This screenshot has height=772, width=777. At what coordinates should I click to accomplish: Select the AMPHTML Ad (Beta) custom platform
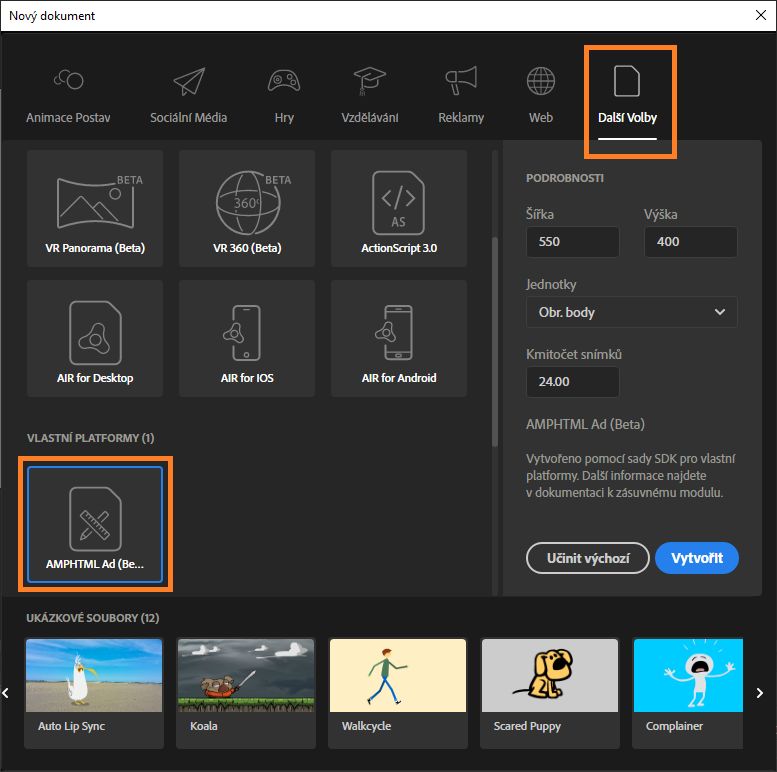[95, 524]
